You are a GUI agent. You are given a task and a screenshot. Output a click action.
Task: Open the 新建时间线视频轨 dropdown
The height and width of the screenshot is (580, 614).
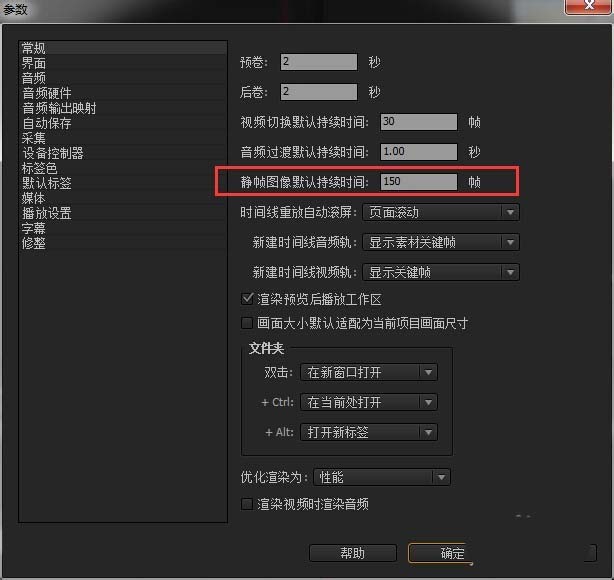coord(441,272)
